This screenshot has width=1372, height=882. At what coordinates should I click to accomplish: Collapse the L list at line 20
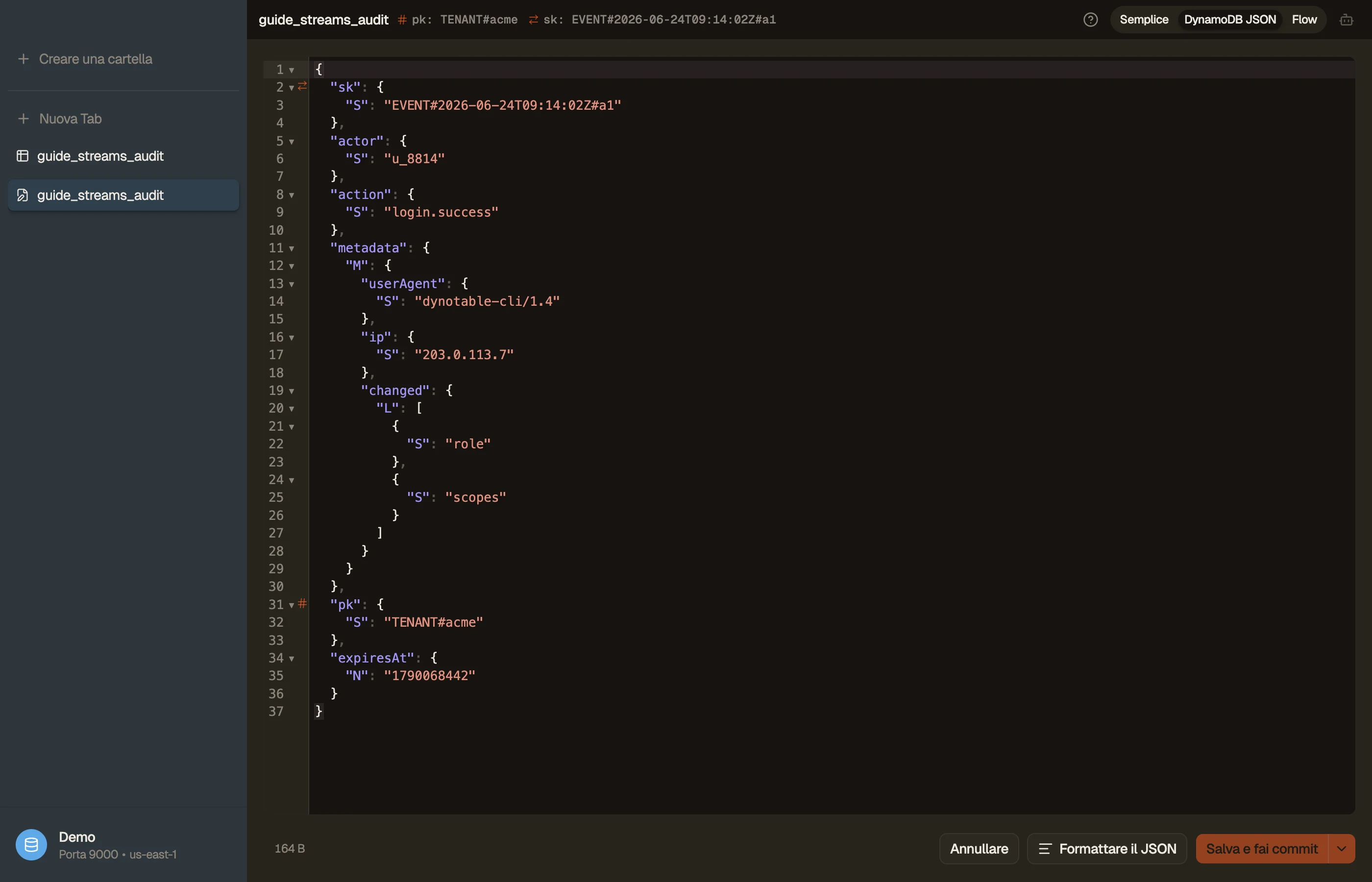coord(292,409)
